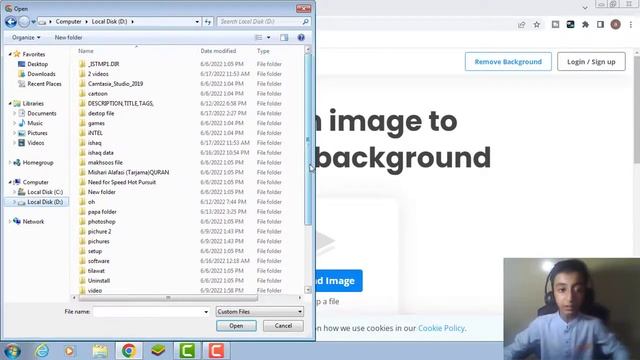640x360 pixels.
Task: Open the green Camtasia taskbar icon
Action: 187,351
